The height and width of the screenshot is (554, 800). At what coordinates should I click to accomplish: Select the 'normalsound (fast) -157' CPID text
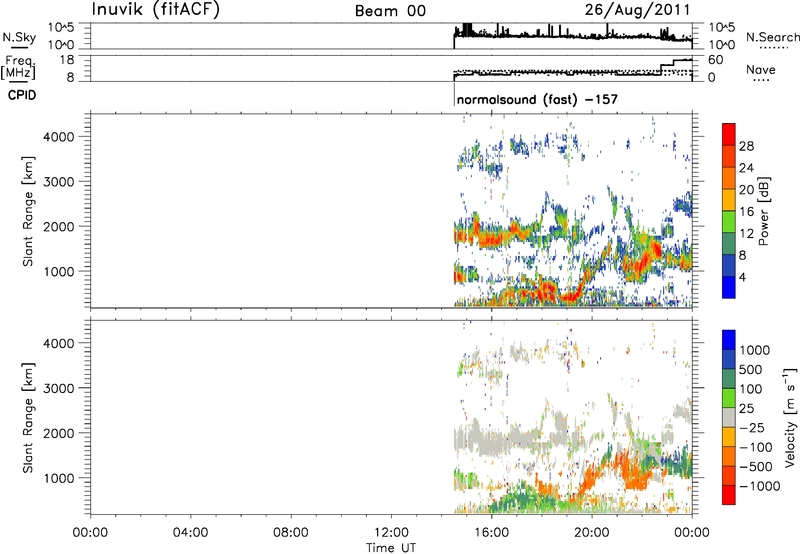pos(537,99)
